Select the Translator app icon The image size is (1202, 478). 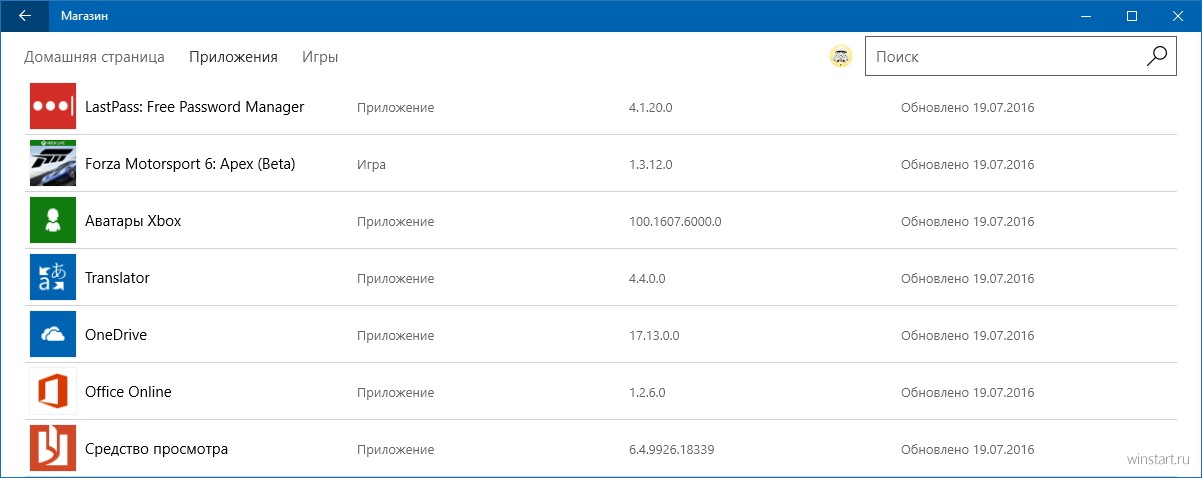click(53, 277)
